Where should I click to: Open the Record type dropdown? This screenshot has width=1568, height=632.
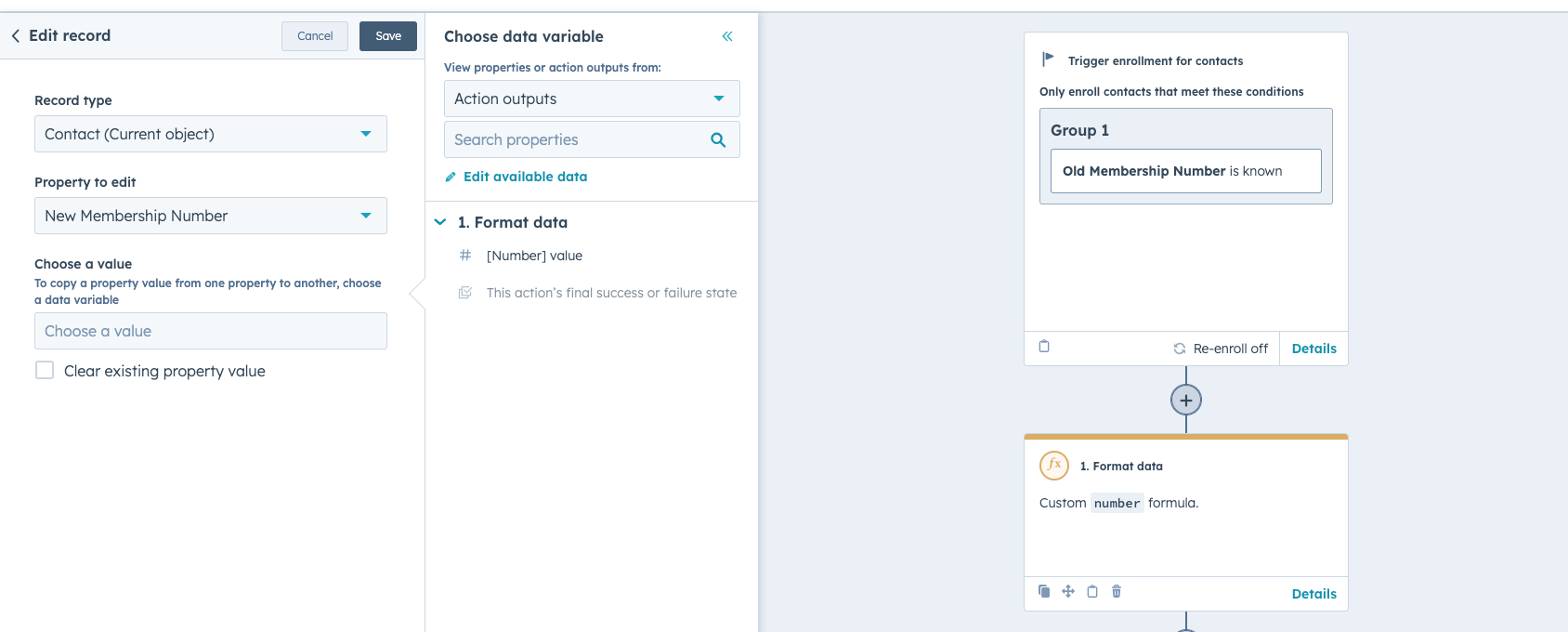tap(211, 134)
